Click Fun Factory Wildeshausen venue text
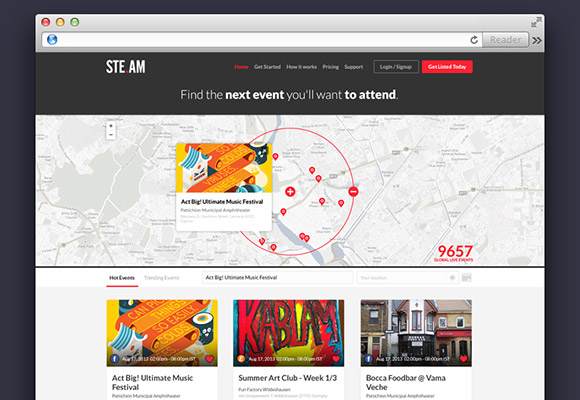 point(264,389)
